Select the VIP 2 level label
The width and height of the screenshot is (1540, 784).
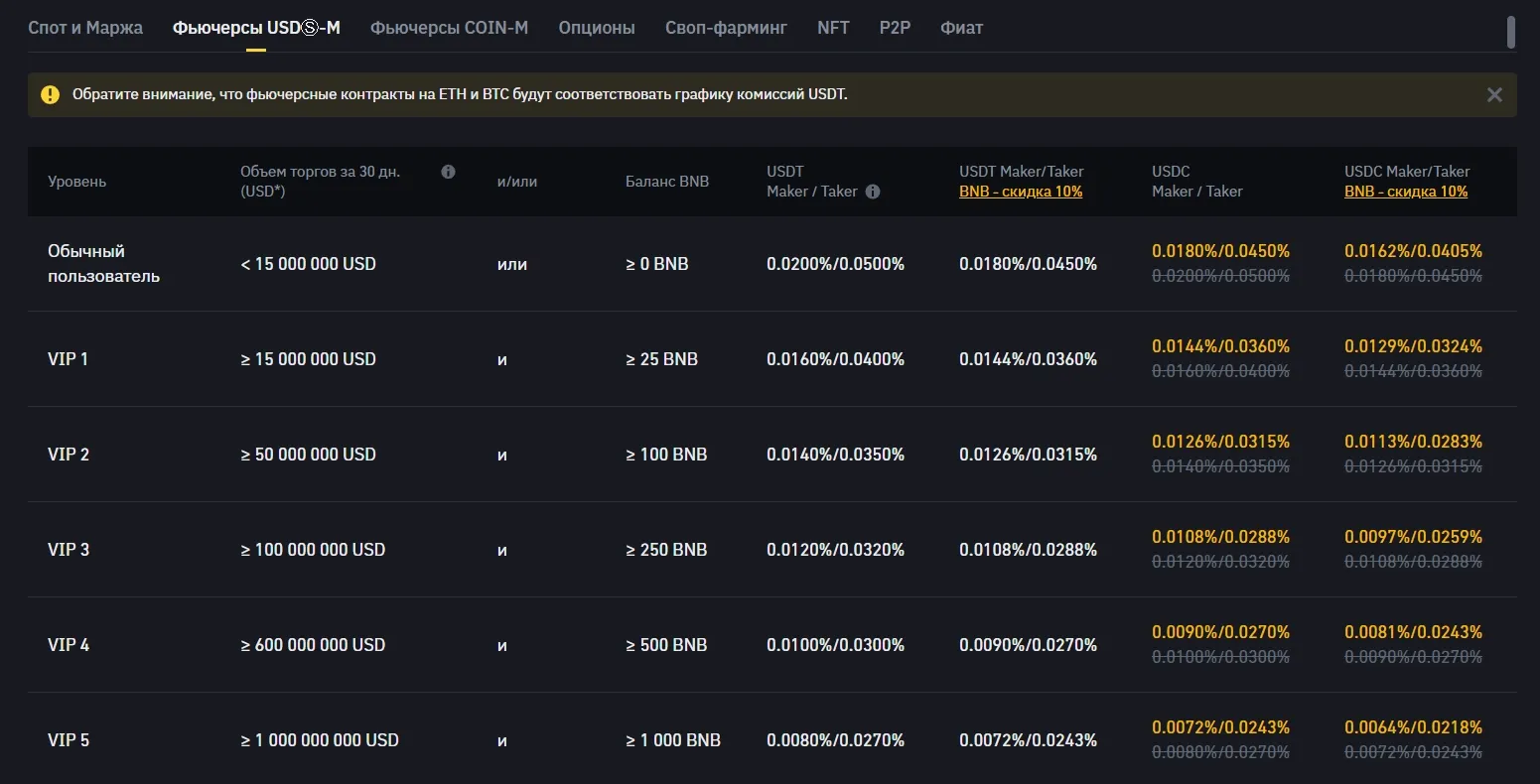tap(69, 455)
